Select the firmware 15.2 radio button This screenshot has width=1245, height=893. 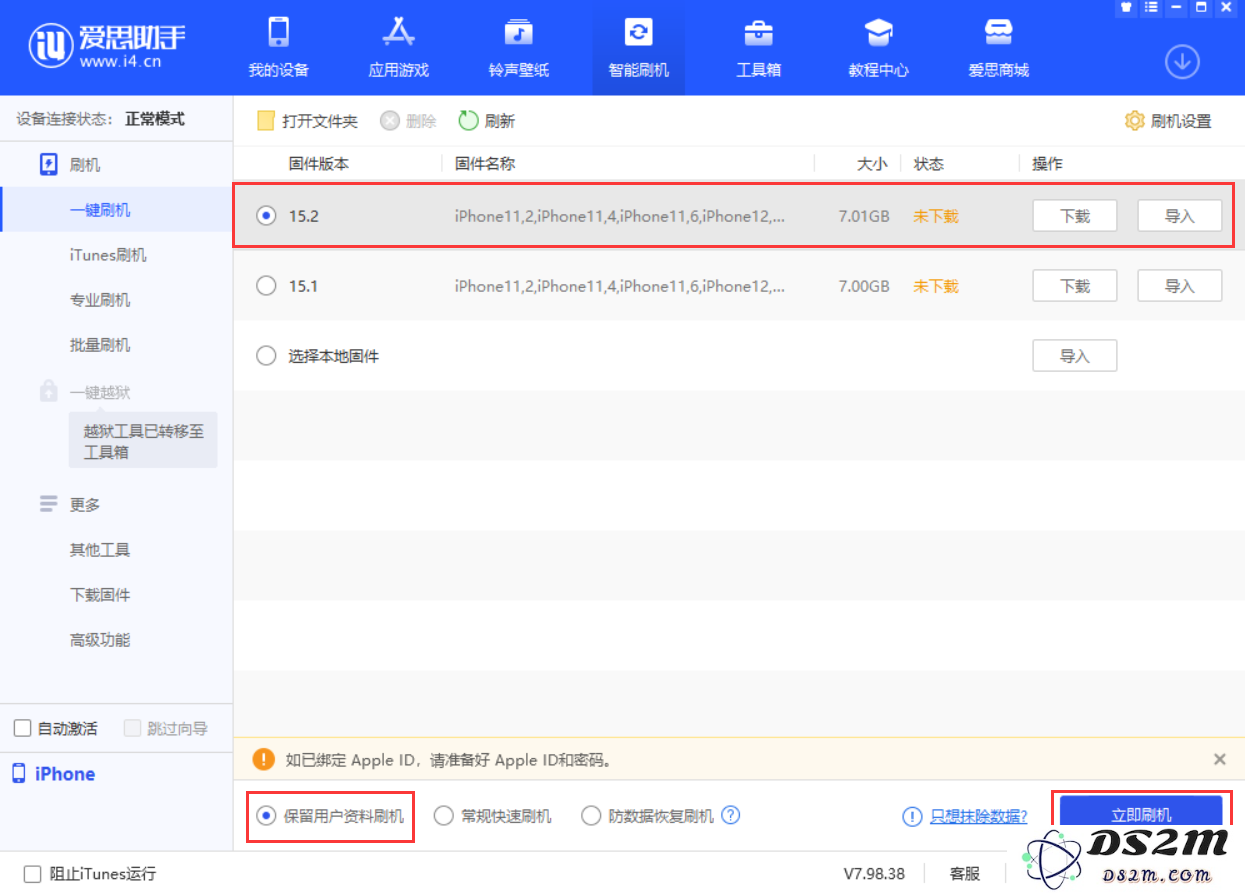(x=266, y=215)
